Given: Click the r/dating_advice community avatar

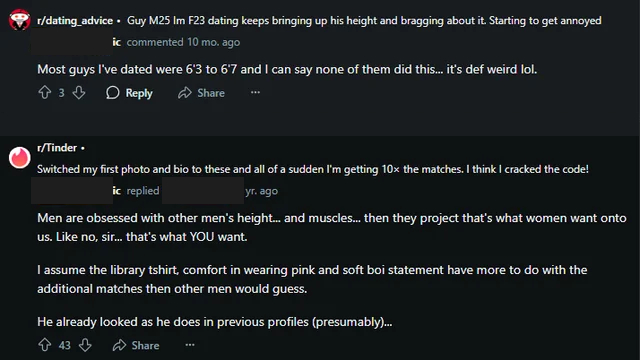Looking at the screenshot, I should (20, 20).
